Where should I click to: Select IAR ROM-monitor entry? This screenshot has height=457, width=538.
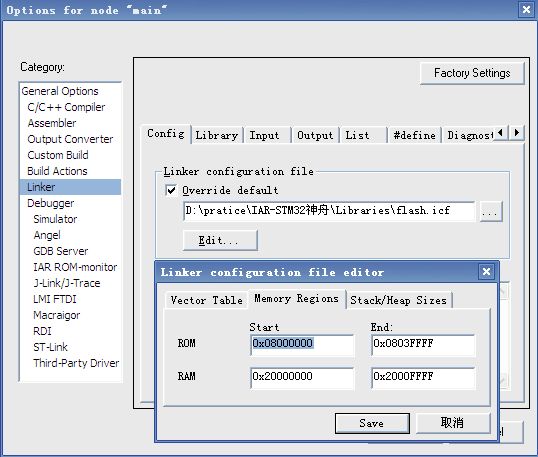point(75,267)
